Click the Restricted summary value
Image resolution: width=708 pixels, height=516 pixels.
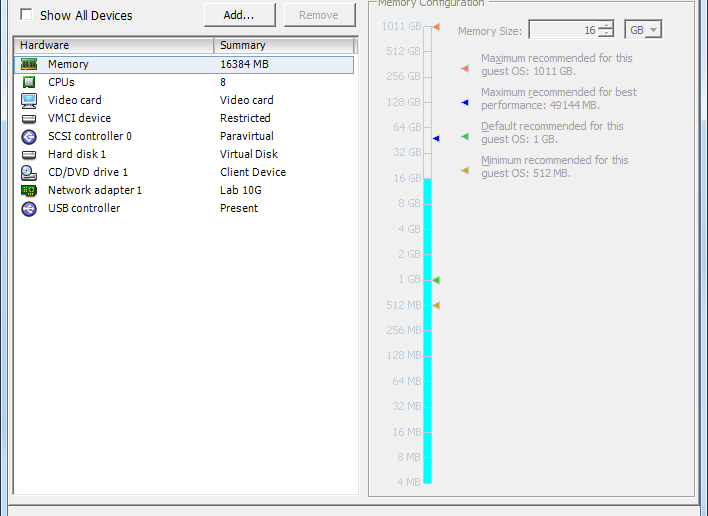coord(245,118)
